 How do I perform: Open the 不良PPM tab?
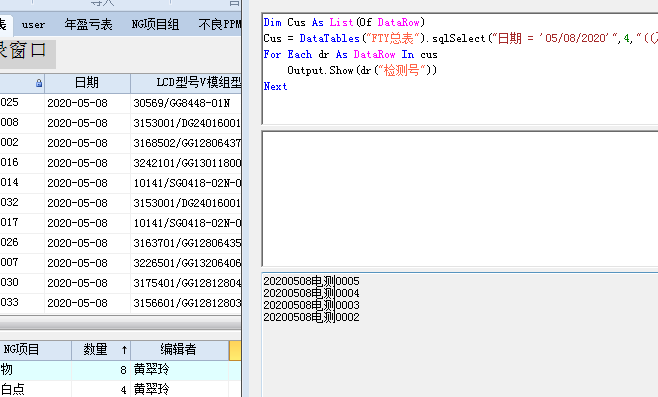219,25
